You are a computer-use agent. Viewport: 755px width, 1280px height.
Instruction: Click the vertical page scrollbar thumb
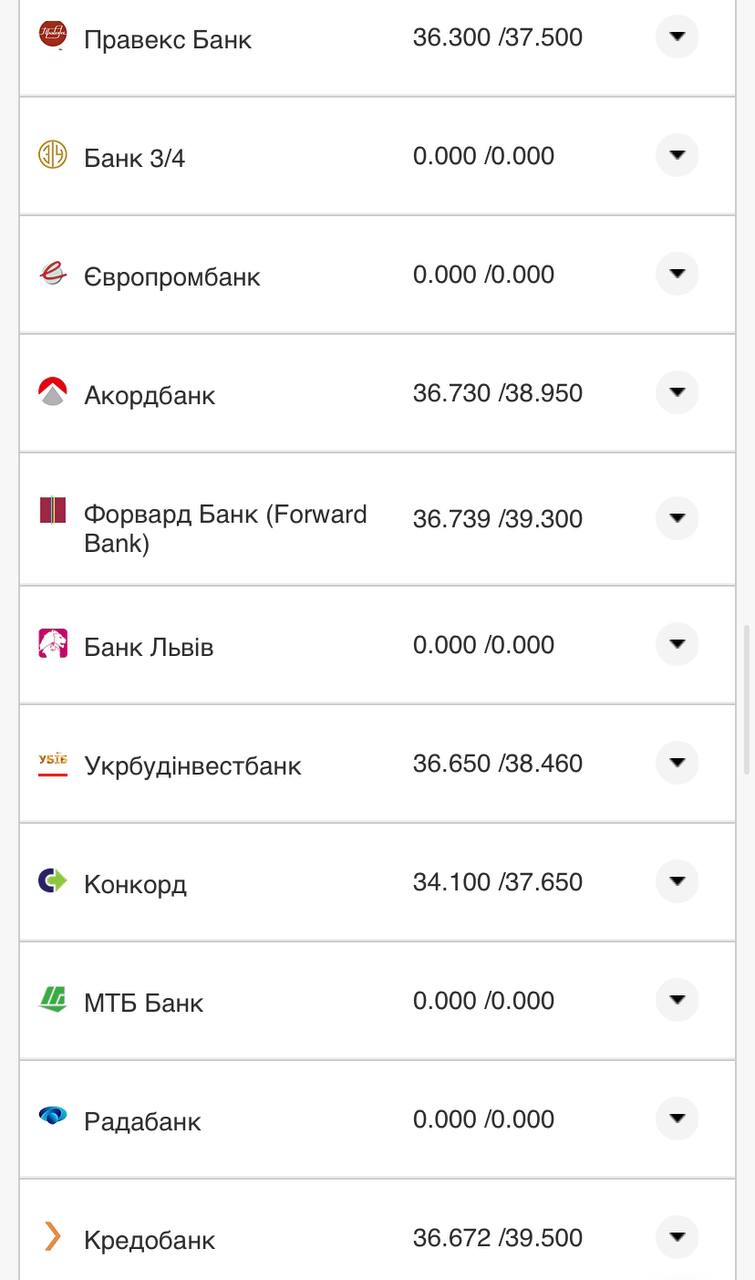747,699
